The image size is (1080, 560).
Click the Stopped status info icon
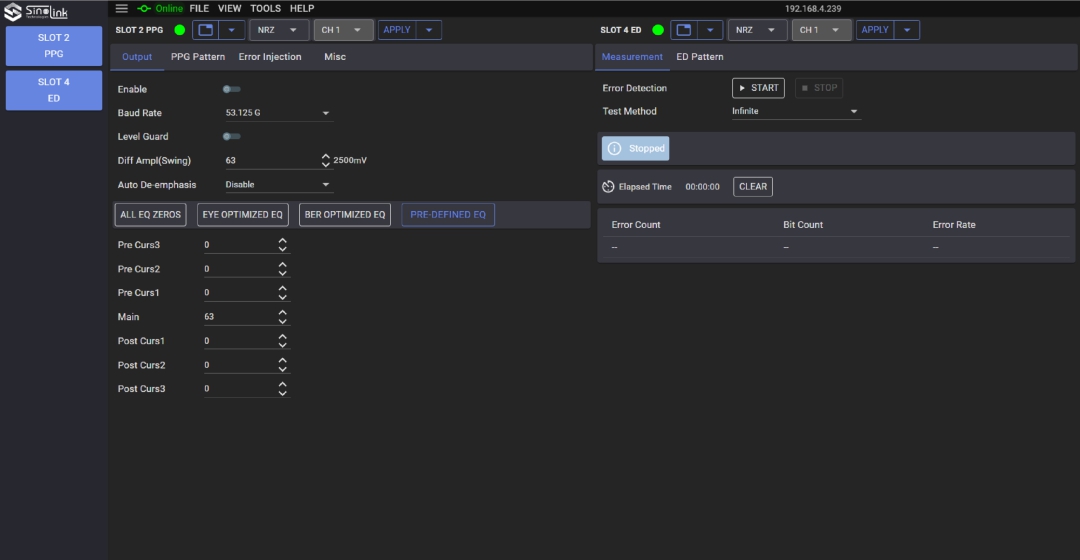[614, 148]
